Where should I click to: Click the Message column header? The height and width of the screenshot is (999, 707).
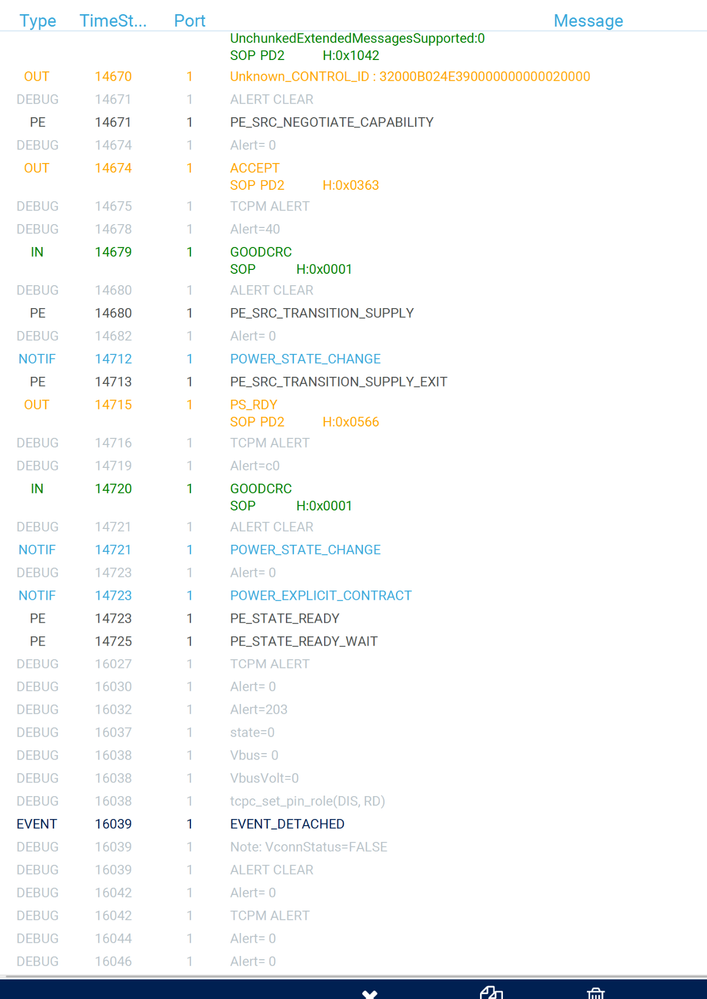588,20
